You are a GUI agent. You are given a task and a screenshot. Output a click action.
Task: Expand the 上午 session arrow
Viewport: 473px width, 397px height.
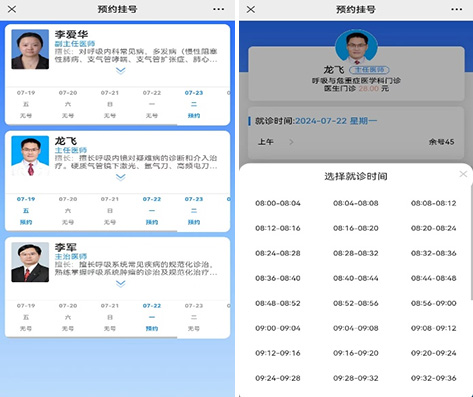pyautogui.click(x=291, y=142)
